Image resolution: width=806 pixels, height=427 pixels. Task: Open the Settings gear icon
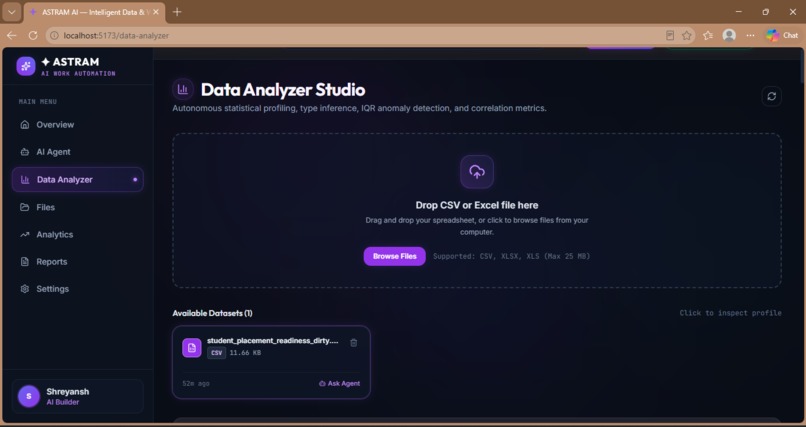[25, 289]
